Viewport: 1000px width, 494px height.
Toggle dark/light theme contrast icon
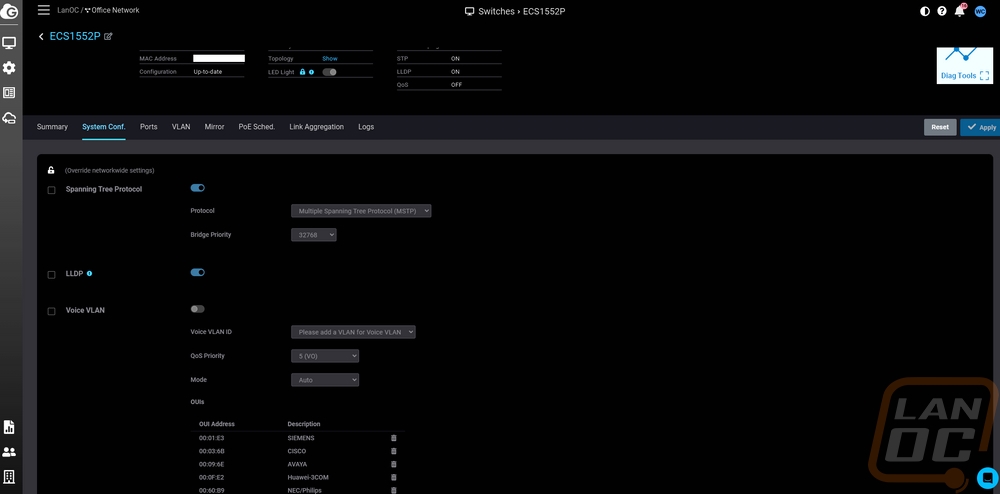925,11
